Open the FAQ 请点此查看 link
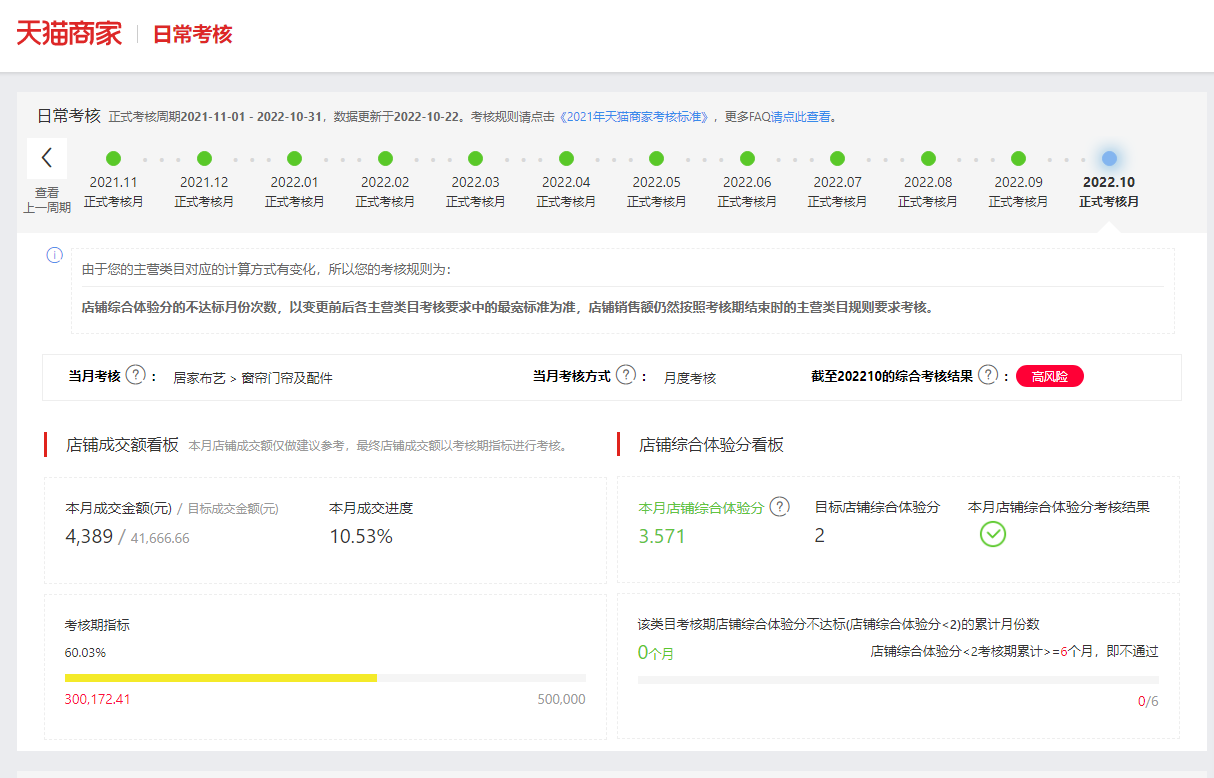This screenshot has width=1214, height=778. pos(800,116)
